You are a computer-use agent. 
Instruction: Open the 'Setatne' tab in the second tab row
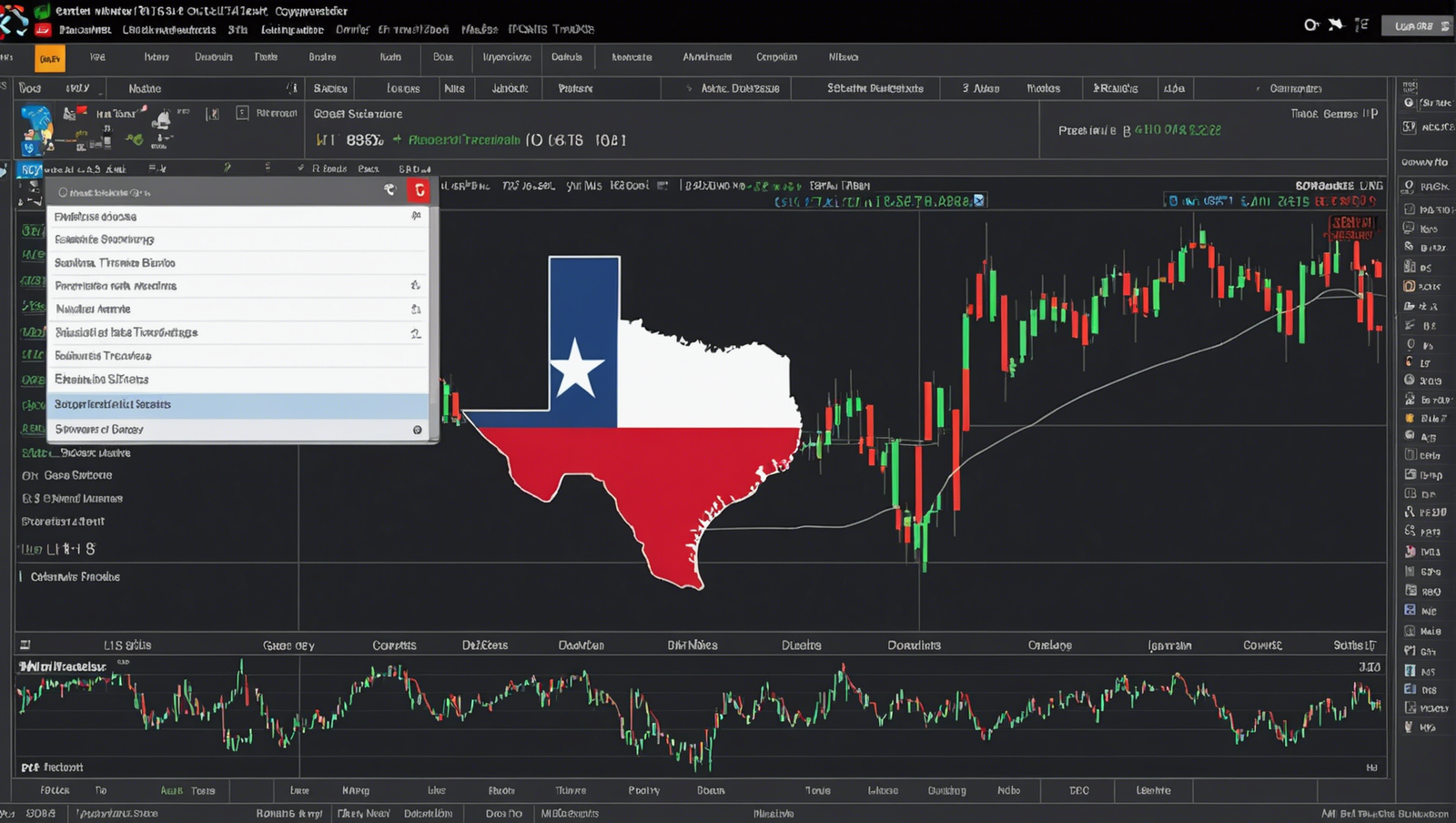click(875, 88)
